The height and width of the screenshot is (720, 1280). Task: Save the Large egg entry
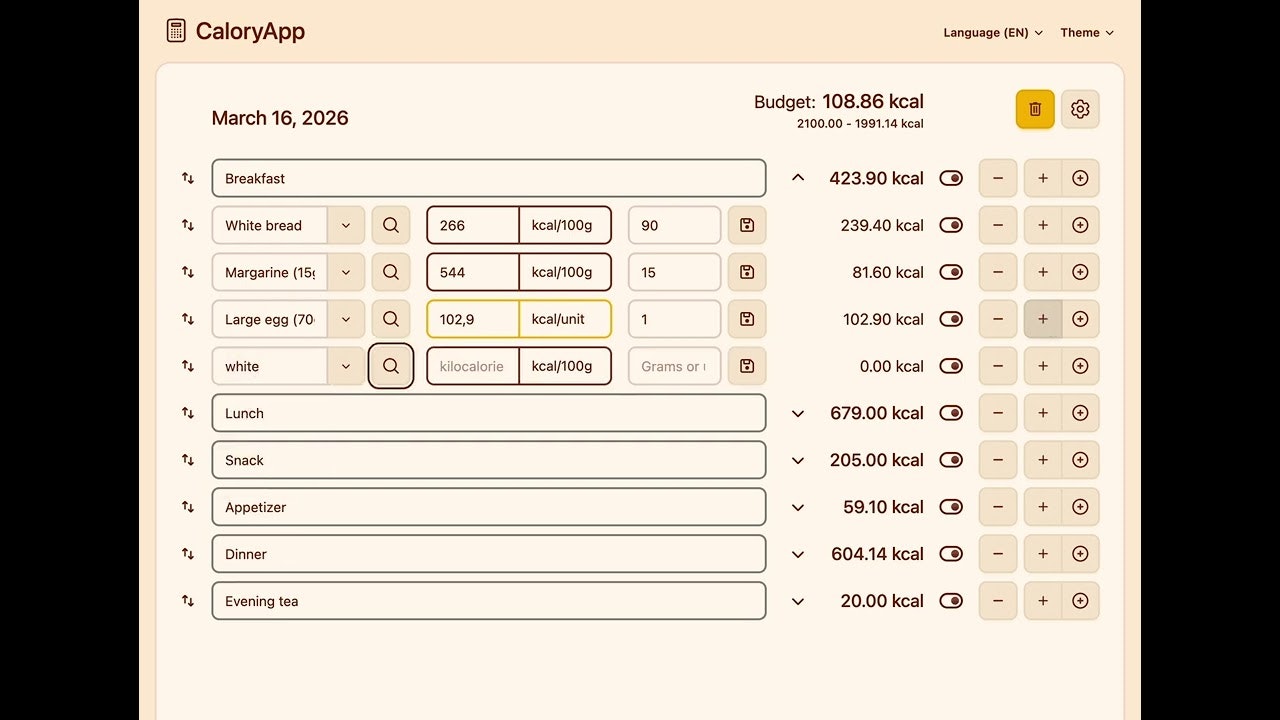pyautogui.click(x=747, y=319)
